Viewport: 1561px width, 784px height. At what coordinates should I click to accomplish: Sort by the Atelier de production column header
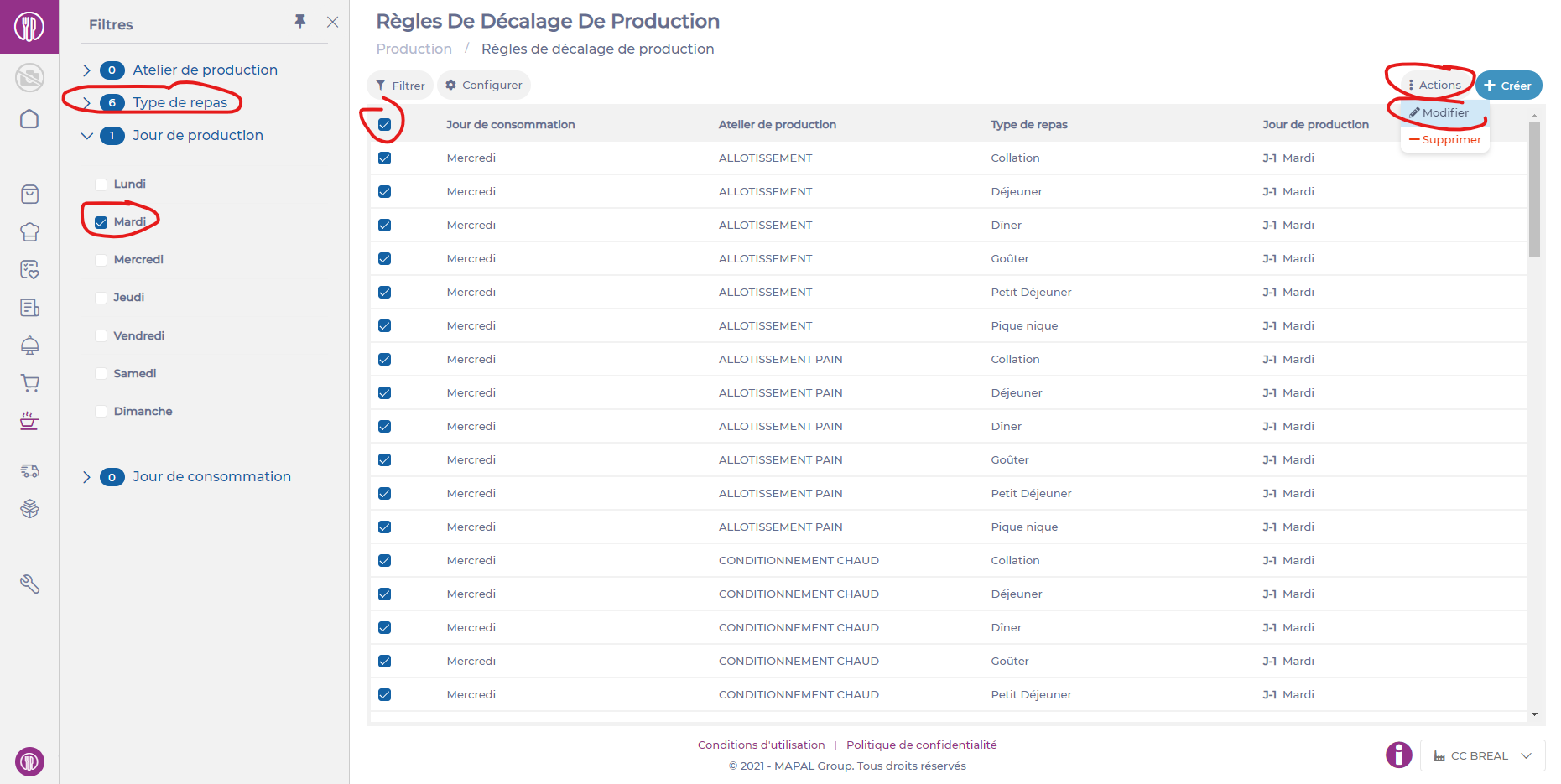(778, 124)
